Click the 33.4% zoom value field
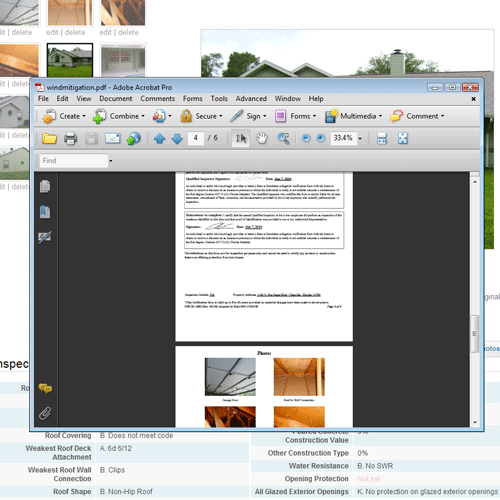500x500 pixels. 343,138
